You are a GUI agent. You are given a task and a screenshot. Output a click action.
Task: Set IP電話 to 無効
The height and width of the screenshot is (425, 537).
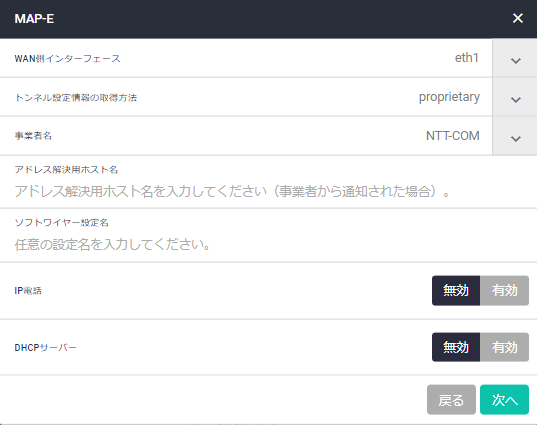click(456, 290)
